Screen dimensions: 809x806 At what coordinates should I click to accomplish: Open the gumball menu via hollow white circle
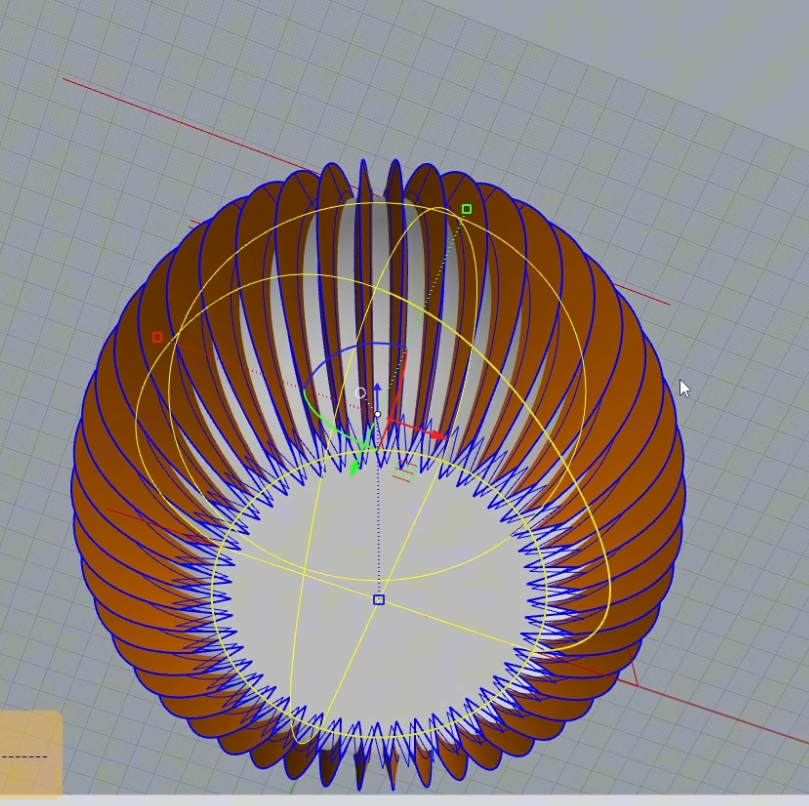pos(361,393)
